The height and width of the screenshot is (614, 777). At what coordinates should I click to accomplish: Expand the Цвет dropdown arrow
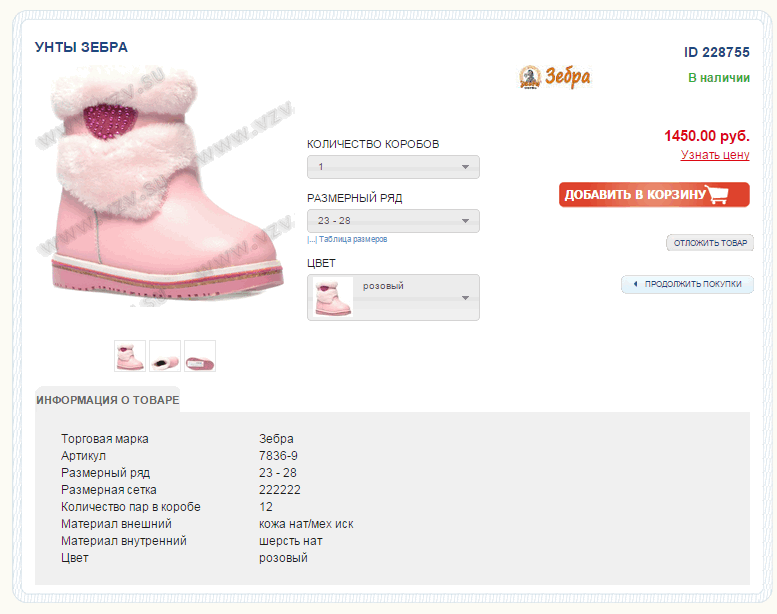click(x=465, y=298)
